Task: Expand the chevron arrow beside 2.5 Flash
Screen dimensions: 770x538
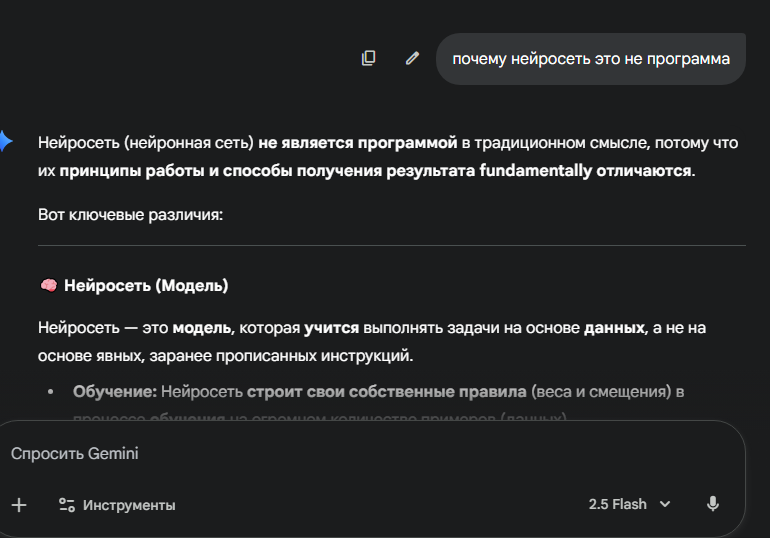Action: coord(665,505)
